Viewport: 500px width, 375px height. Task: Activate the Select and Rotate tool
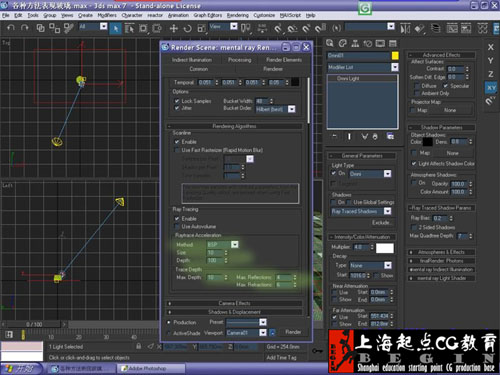coord(187,29)
